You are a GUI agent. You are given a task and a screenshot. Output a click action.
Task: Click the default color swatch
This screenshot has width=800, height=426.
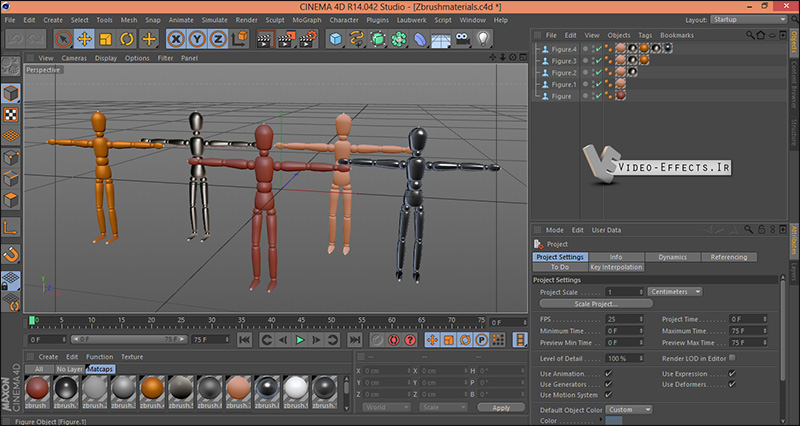(x=614, y=421)
